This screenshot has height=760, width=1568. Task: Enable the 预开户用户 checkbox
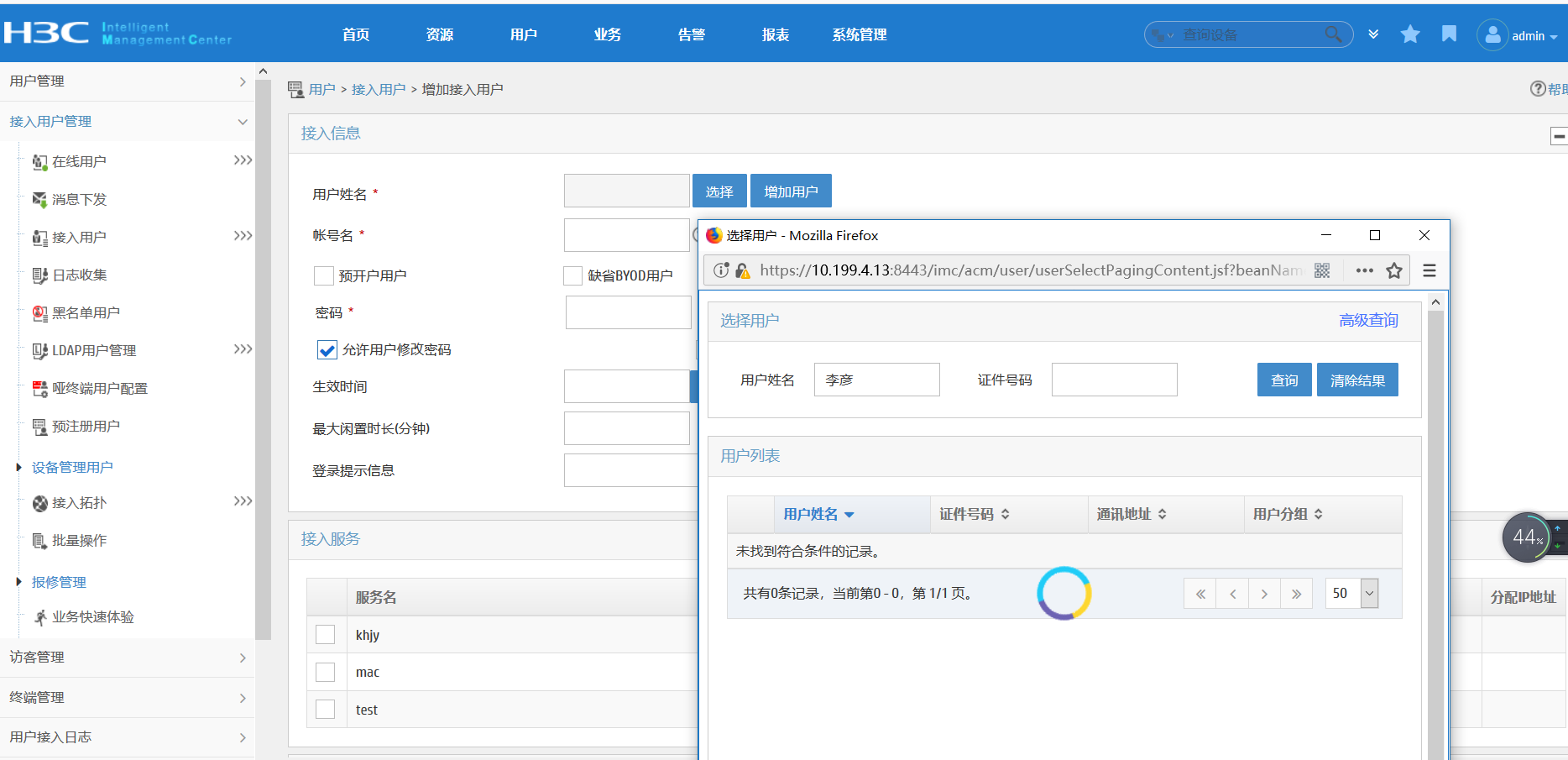(x=324, y=276)
